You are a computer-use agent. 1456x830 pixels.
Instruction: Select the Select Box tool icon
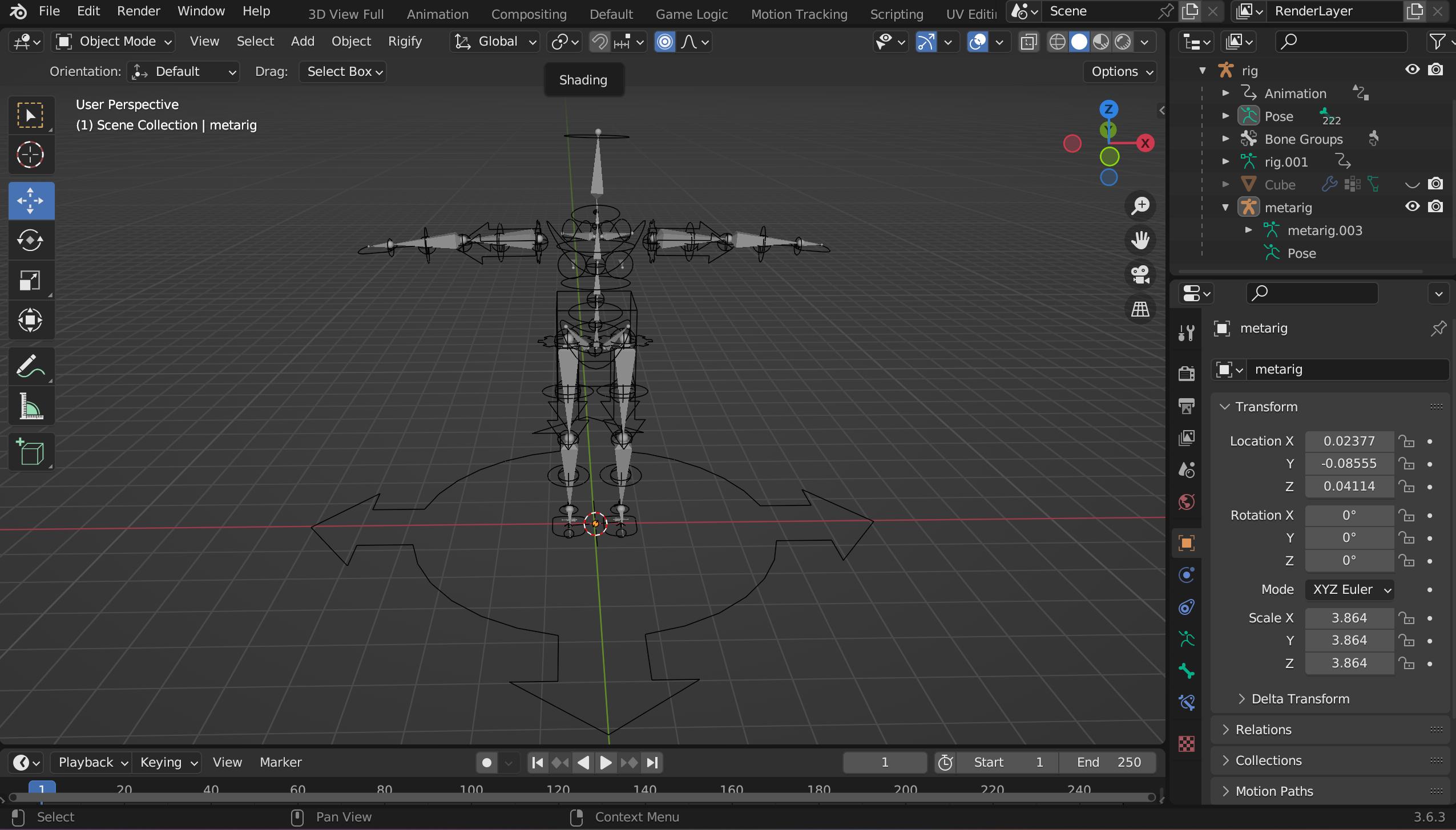point(31,115)
